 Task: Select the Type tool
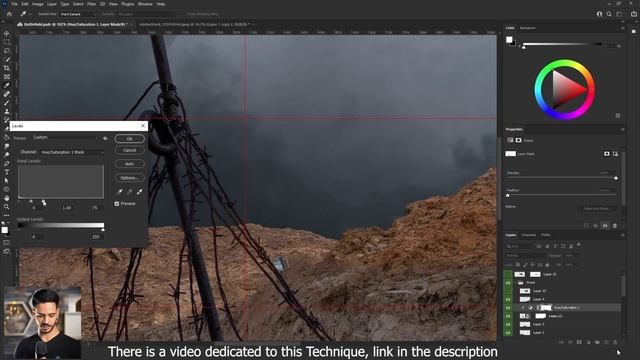click(x=7, y=172)
